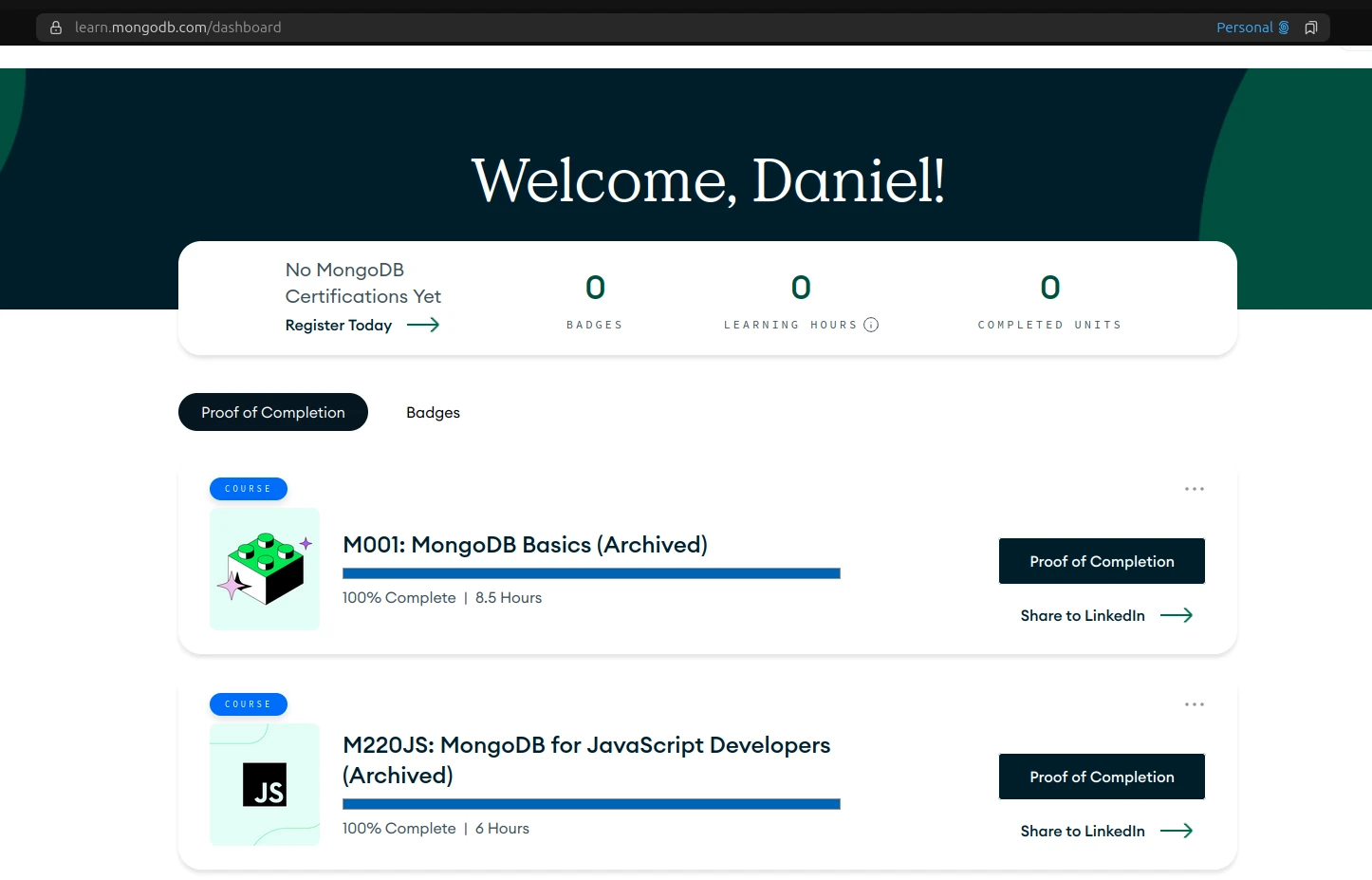Click Share to LinkedIn for M220JS
Screen dimensions: 1372x880
pos(1082,831)
